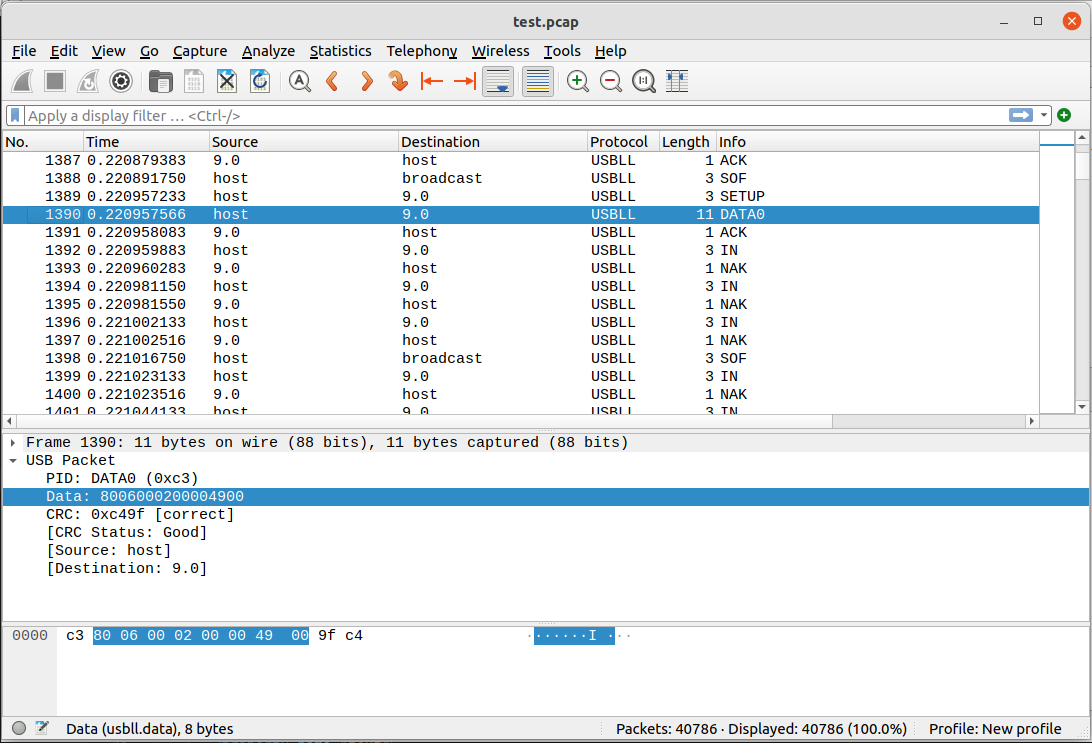Image resolution: width=1092 pixels, height=743 pixels.
Task: Zoom in on the main window text
Action: [x=577, y=81]
